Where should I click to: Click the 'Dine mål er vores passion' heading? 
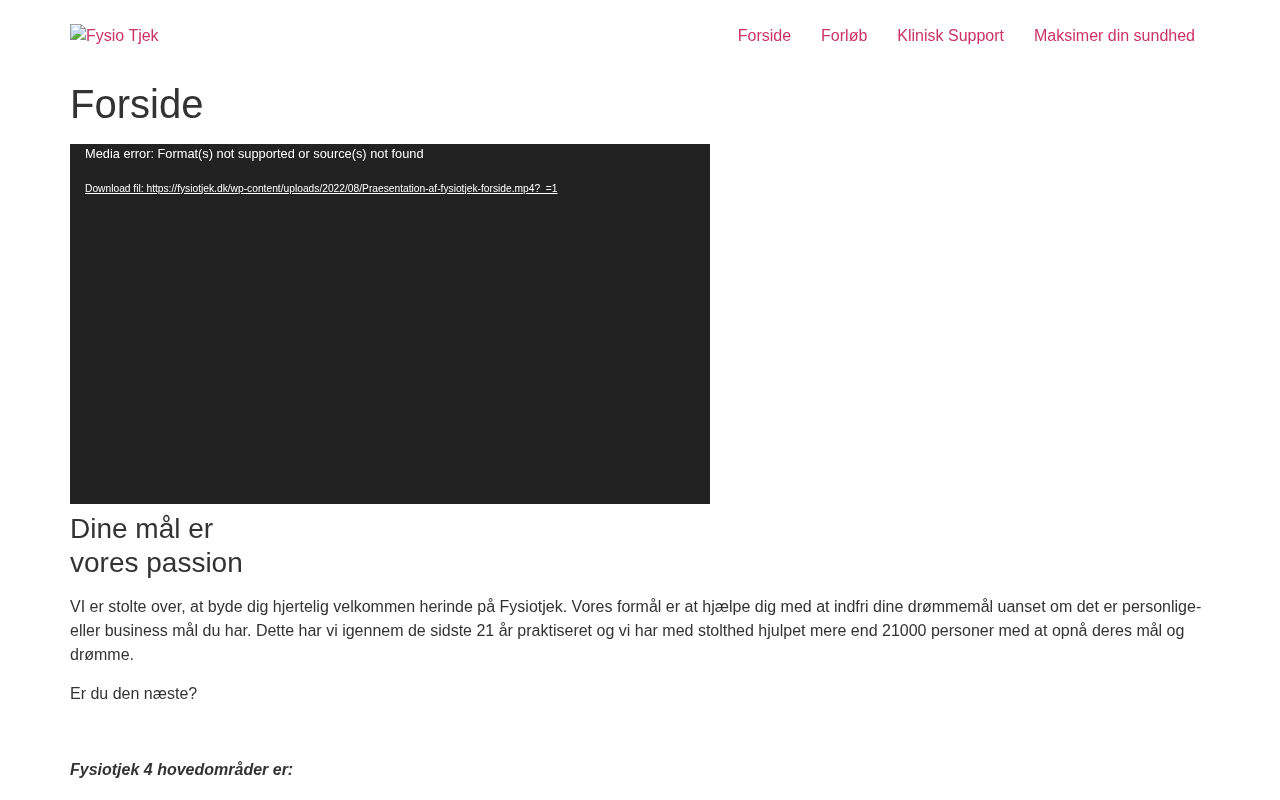click(156, 545)
